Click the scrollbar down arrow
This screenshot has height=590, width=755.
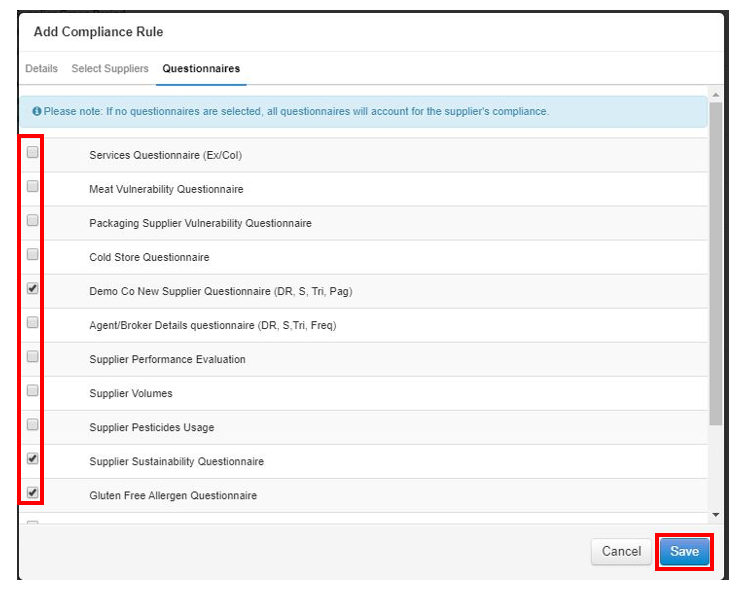point(716,515)
